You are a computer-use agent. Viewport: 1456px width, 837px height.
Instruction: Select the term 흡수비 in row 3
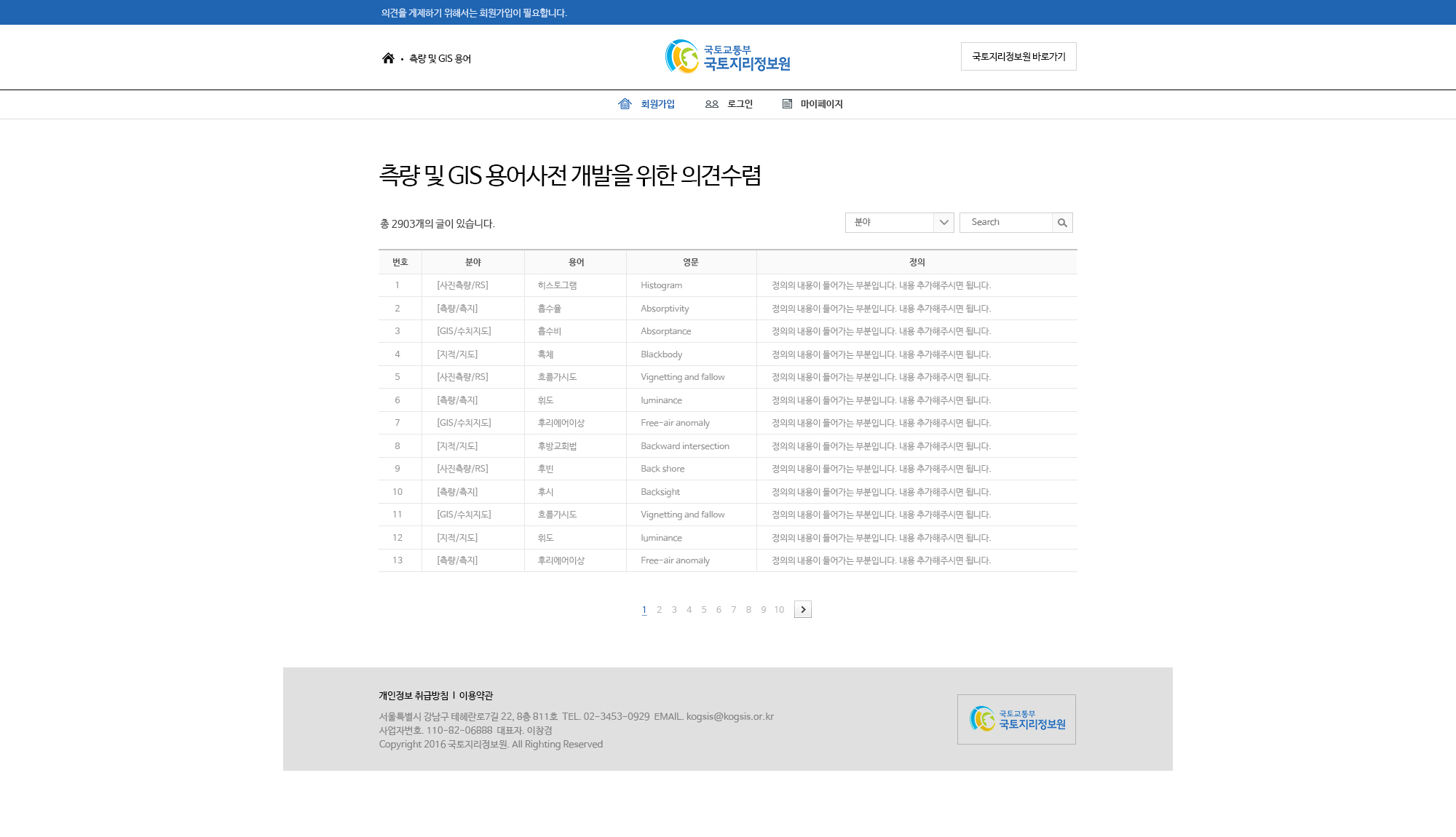[550, 331]
